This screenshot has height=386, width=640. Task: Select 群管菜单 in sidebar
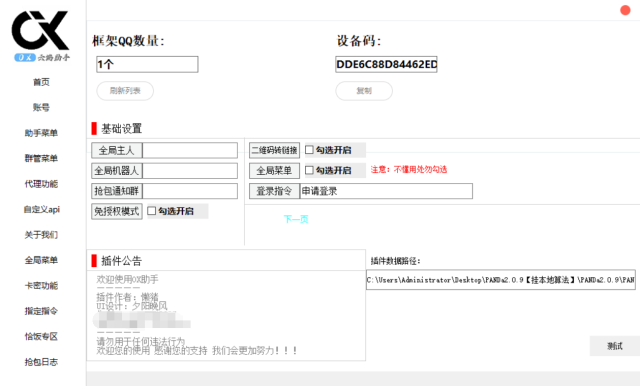(x=41, y=158)
